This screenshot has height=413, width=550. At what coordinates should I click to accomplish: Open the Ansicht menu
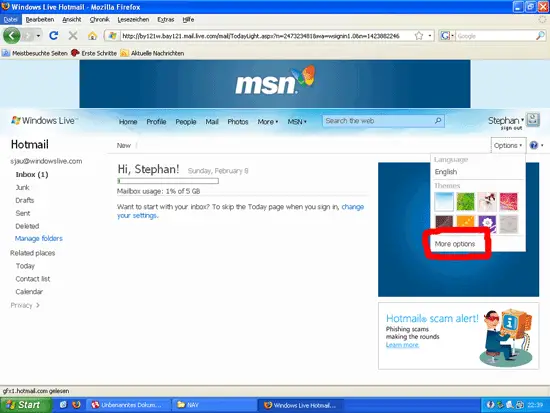72,20
